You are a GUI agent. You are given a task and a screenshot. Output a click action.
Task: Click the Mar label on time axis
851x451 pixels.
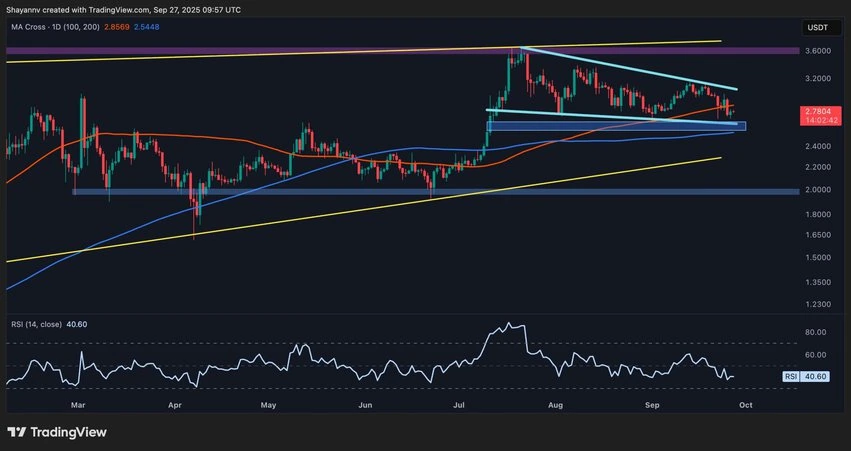pos(78,406)
